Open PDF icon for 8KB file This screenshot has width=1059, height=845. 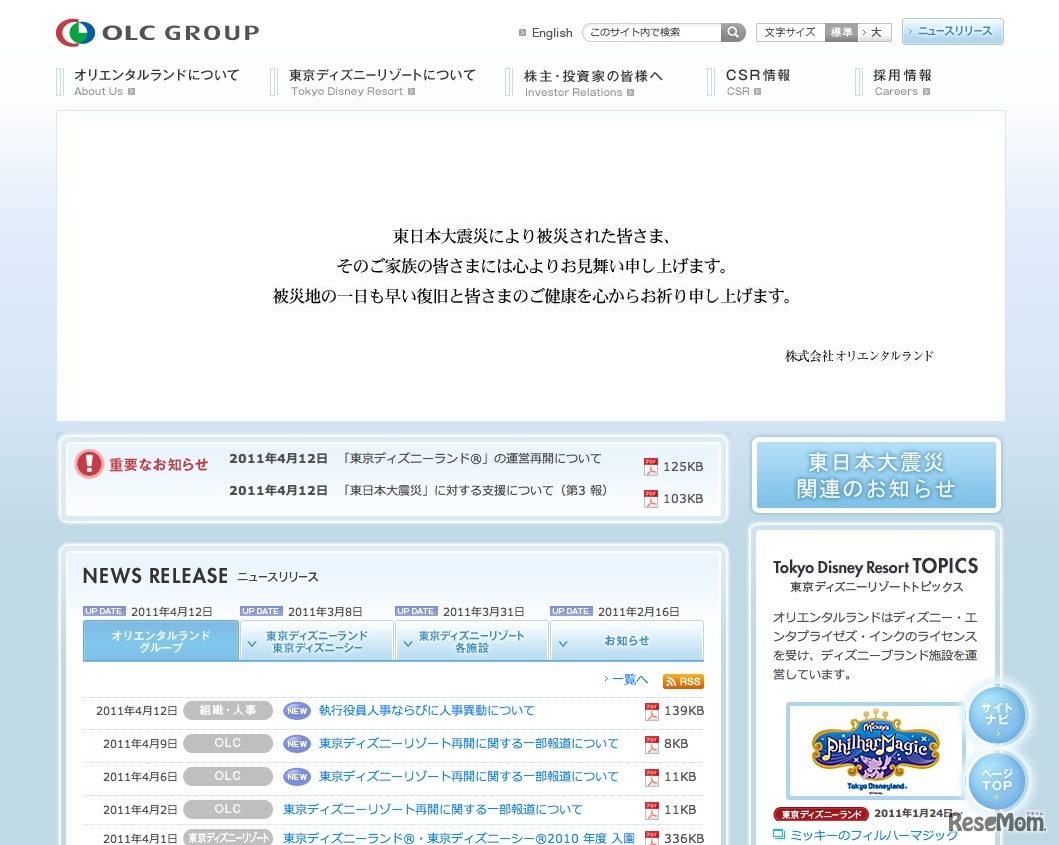pos(652,744)
